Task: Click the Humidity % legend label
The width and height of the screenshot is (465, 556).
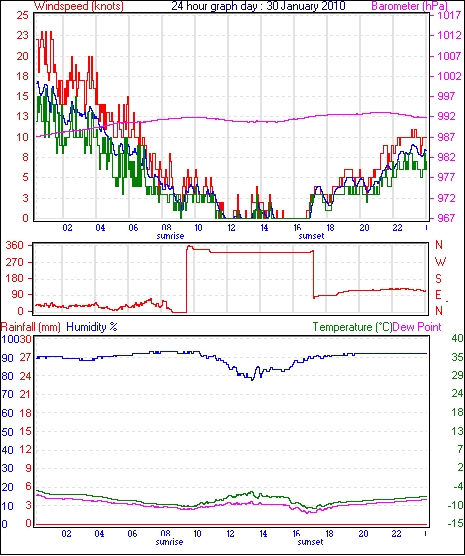Action: (x=92, y=327)
